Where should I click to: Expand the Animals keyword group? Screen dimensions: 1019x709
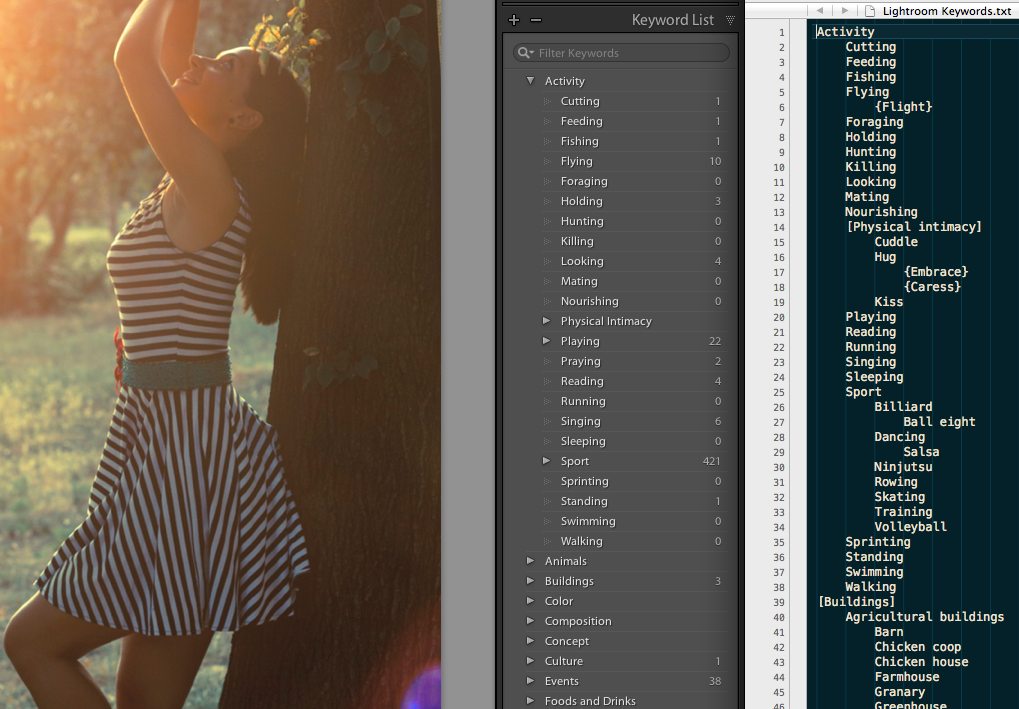point(530,560)
